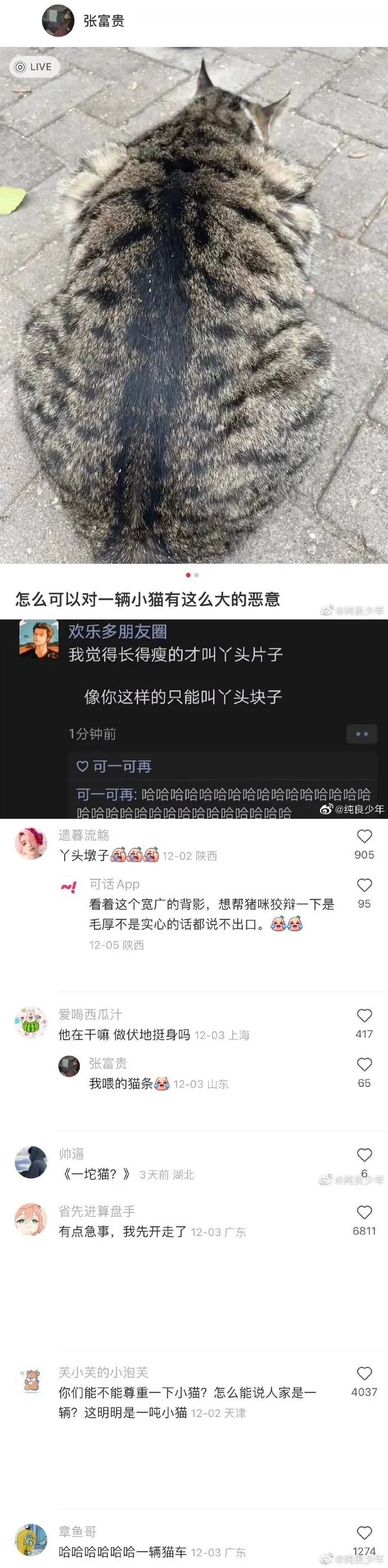Image resolution: width=388 pixels, height=1568 pixels.
Task: Tap the fat cat photo
Action: tap(193, 306)
